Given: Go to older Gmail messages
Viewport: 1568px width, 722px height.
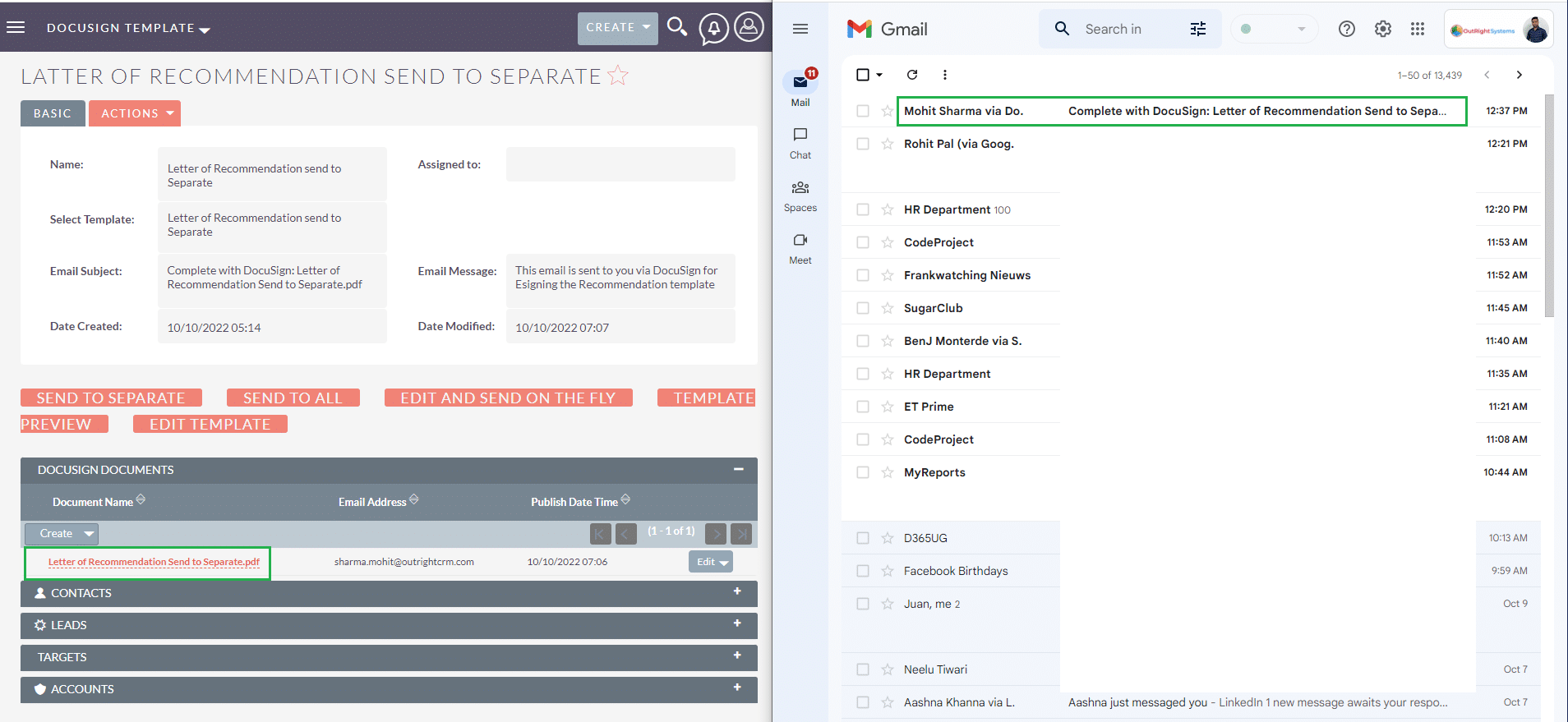Looking at the screenshot, I should [x=1520, y=75].
